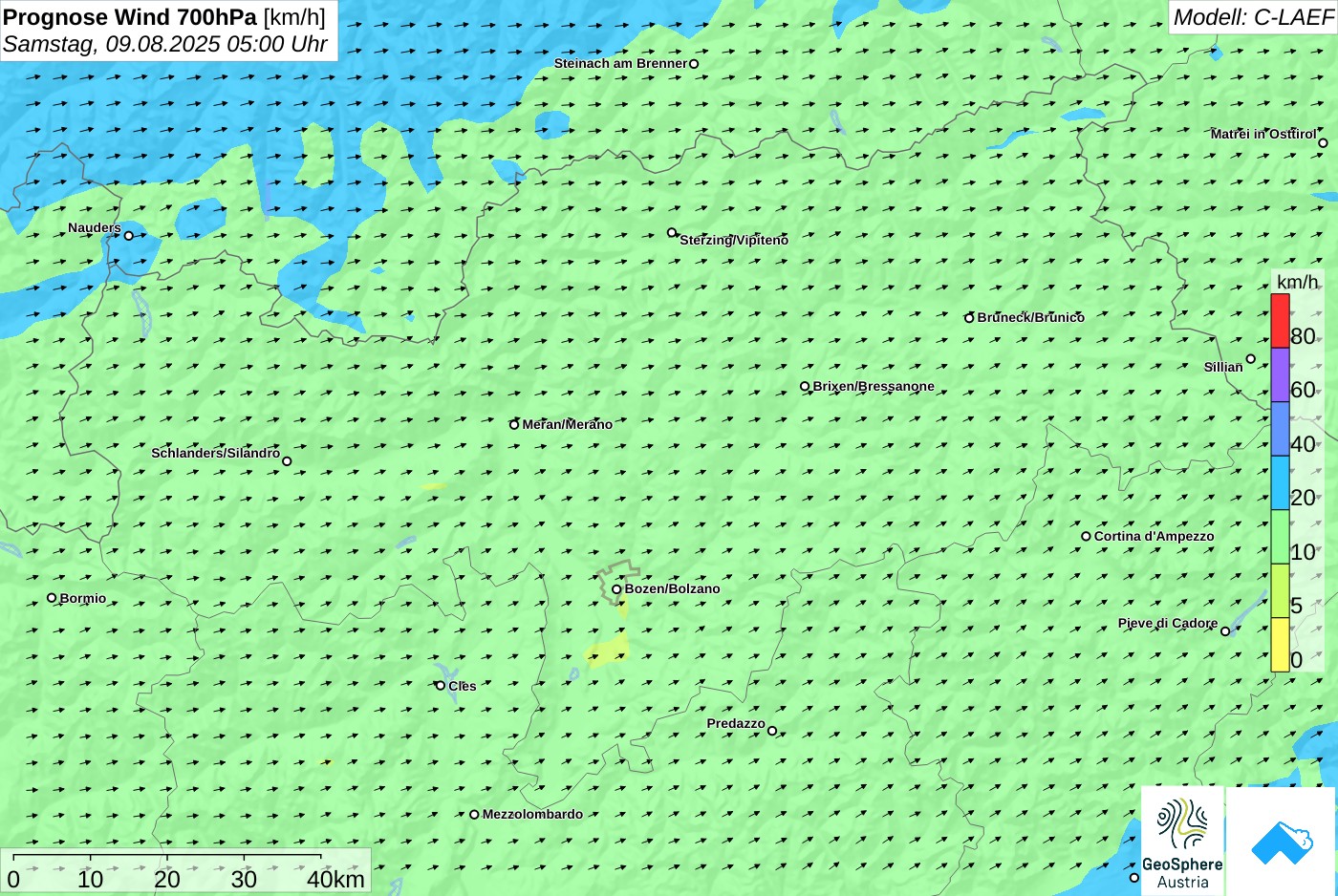Screen dimensions: 1338x896
Task: Select the "Sillian" city label
Action: (x=1223, y=368)
